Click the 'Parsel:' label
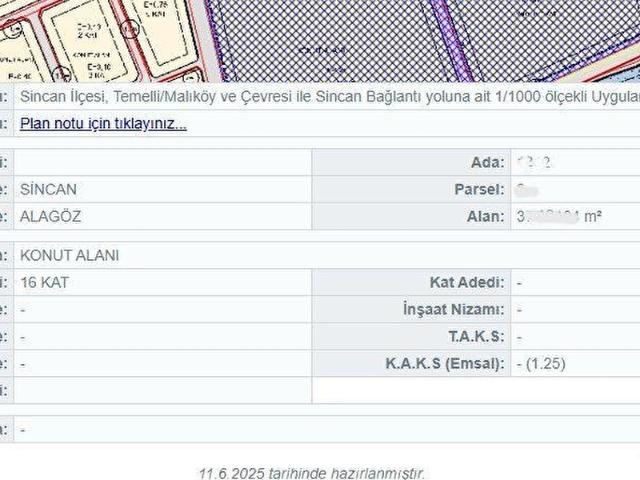 click(480, 189)
